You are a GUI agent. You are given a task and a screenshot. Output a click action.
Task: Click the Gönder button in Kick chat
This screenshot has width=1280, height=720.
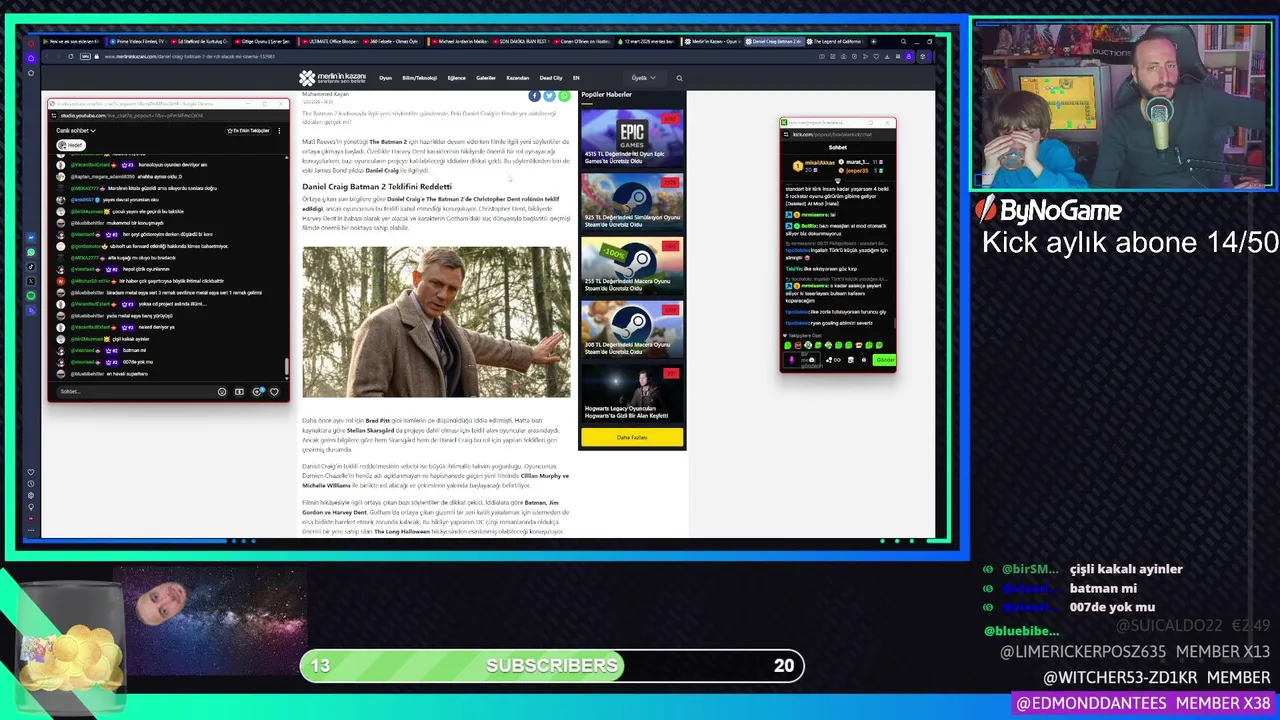[x=884, y=360]
